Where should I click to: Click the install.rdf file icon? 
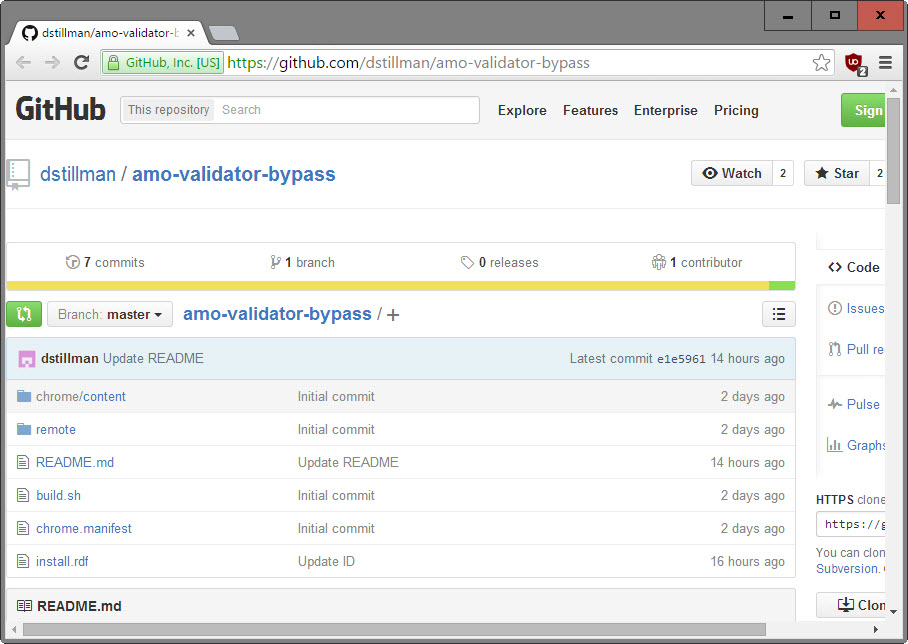point(23,561)
